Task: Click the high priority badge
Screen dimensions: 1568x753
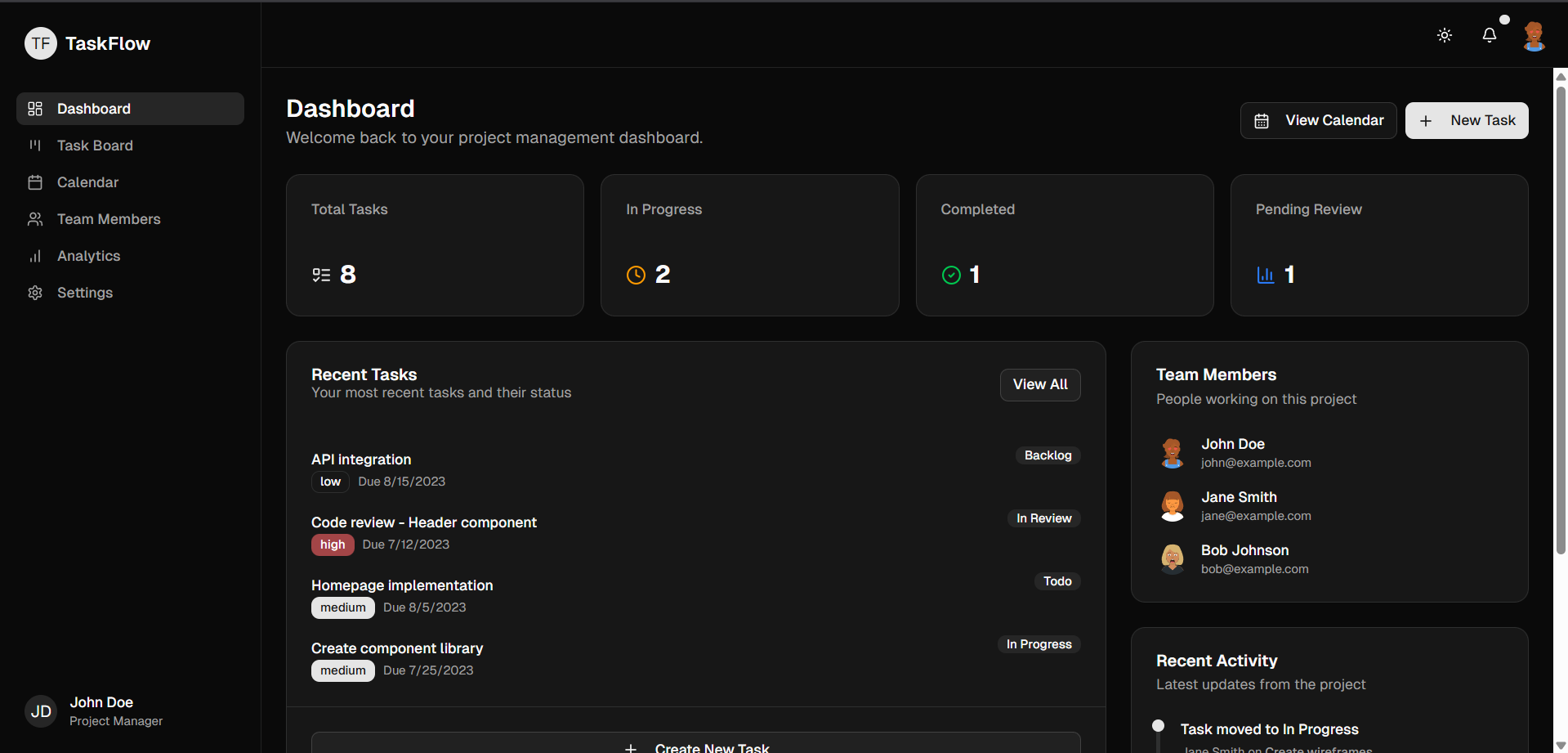Action: click(x=333, y=545)
